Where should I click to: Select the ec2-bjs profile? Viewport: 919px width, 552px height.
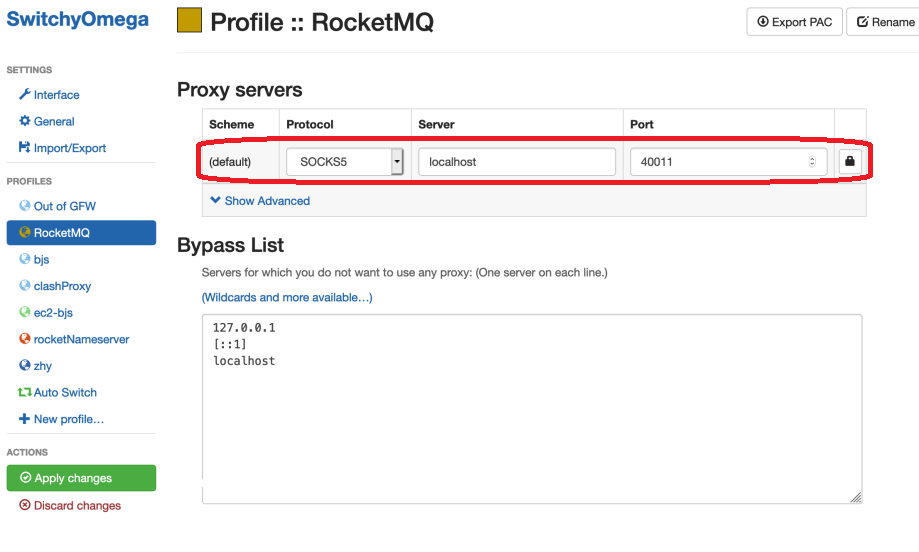[53, 312]
